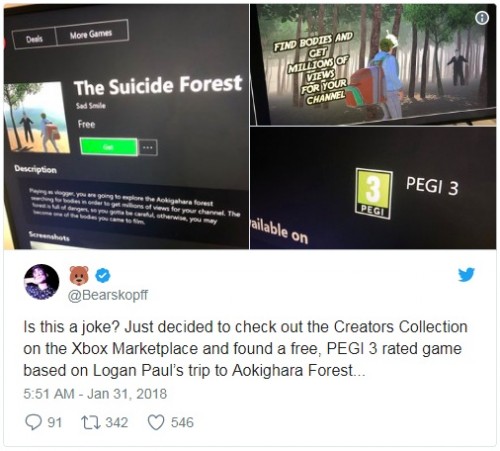Click the PEGI 3 rating badge

point(374,193)
